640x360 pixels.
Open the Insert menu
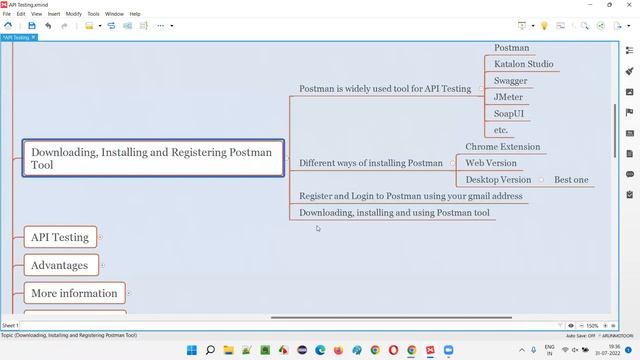coord(54,14)
